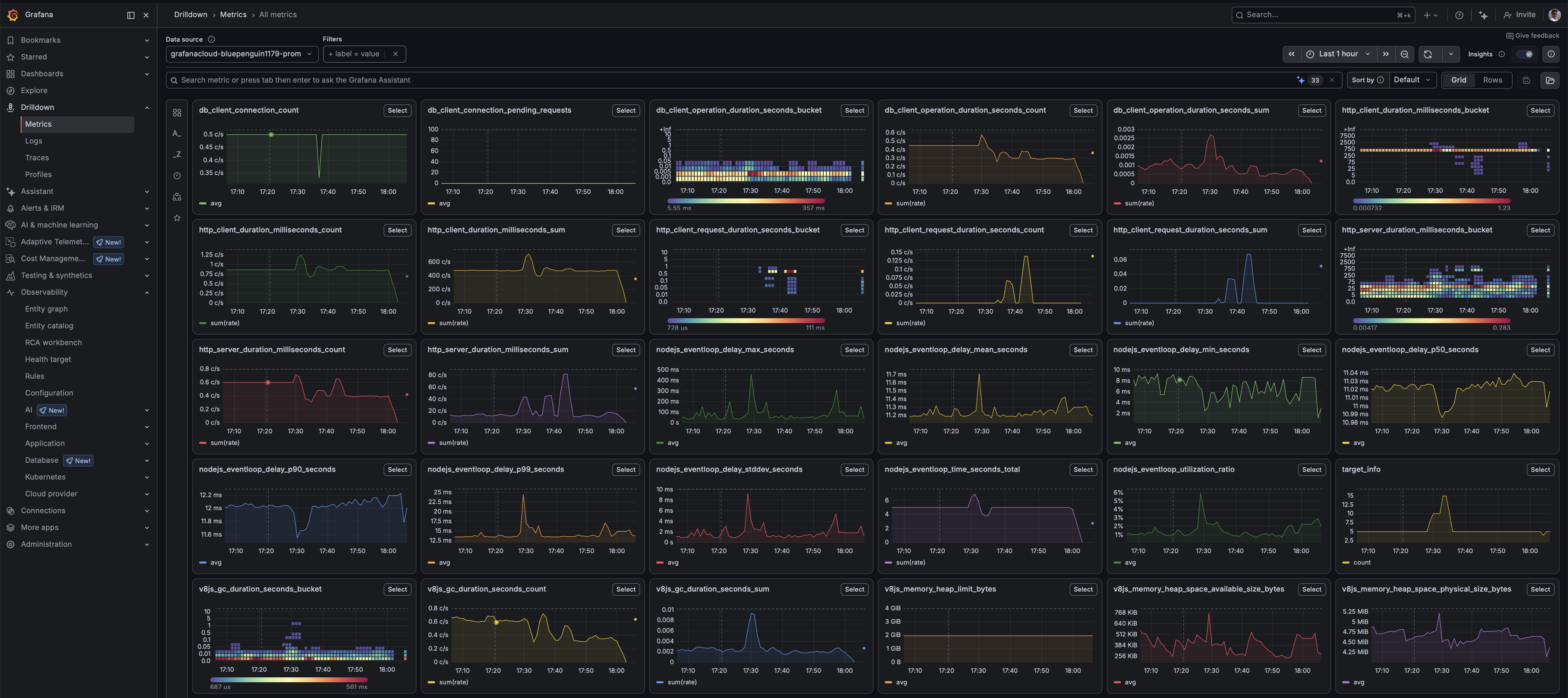
Task: Zoom out the time range
Action: tap(1404, 54)
